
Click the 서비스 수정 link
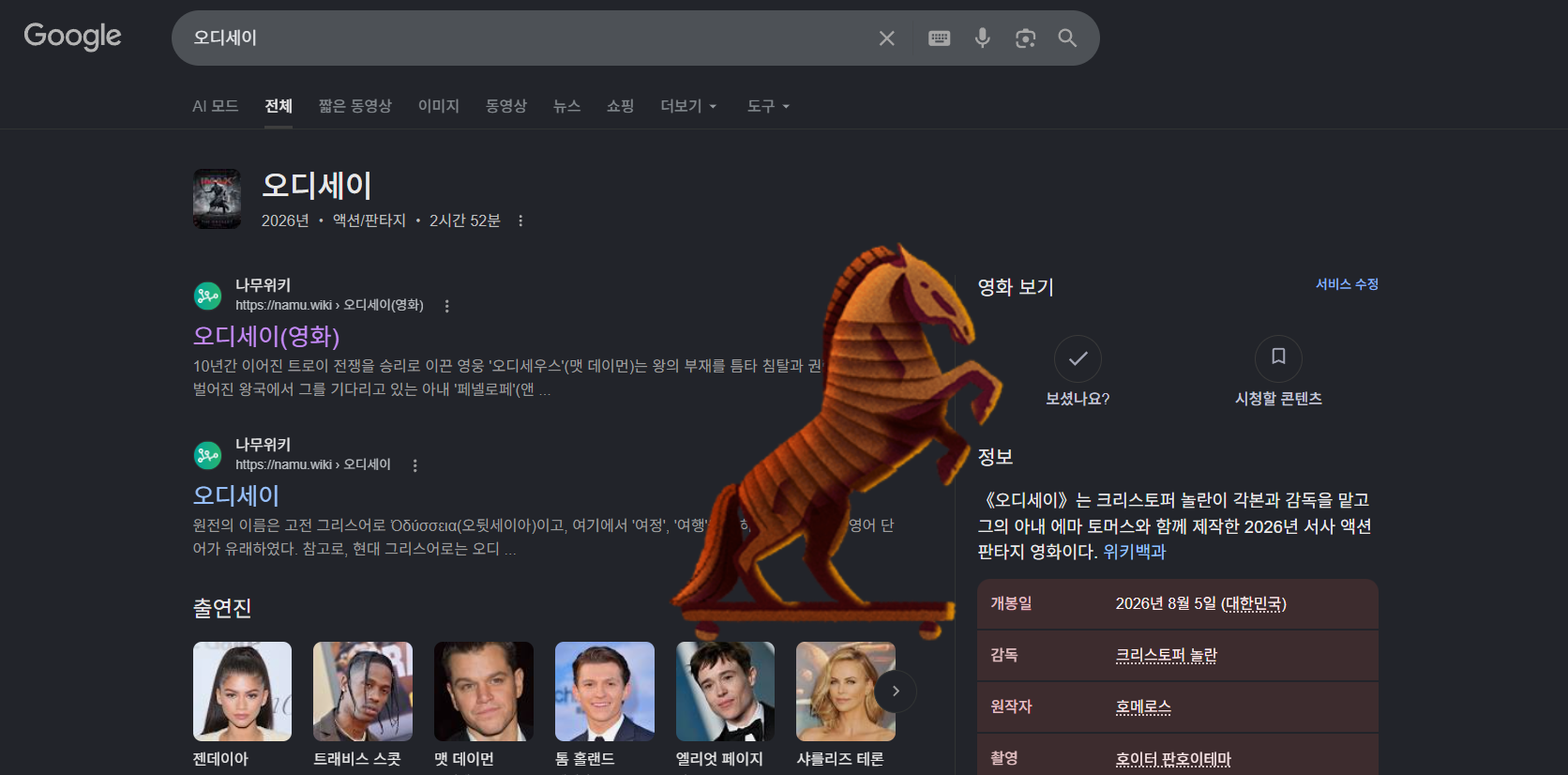[x=1347, y=284]
